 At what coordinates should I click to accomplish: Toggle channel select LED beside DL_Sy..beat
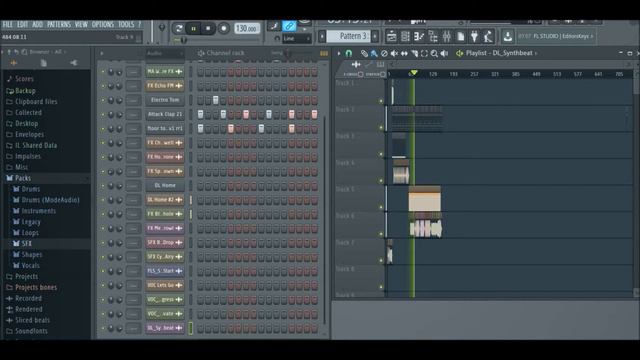[x=191, y=328]
